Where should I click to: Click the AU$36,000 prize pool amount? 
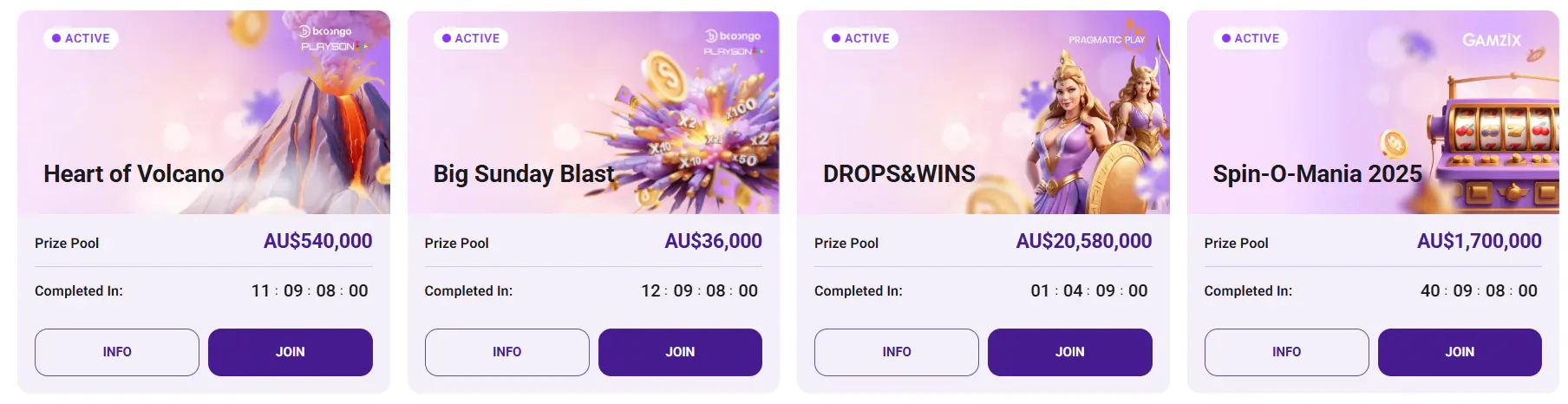tap(713, 241)
